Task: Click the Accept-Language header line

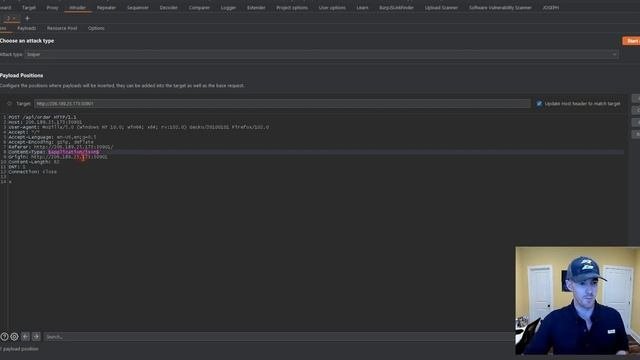Action: [x=52, y=137]
